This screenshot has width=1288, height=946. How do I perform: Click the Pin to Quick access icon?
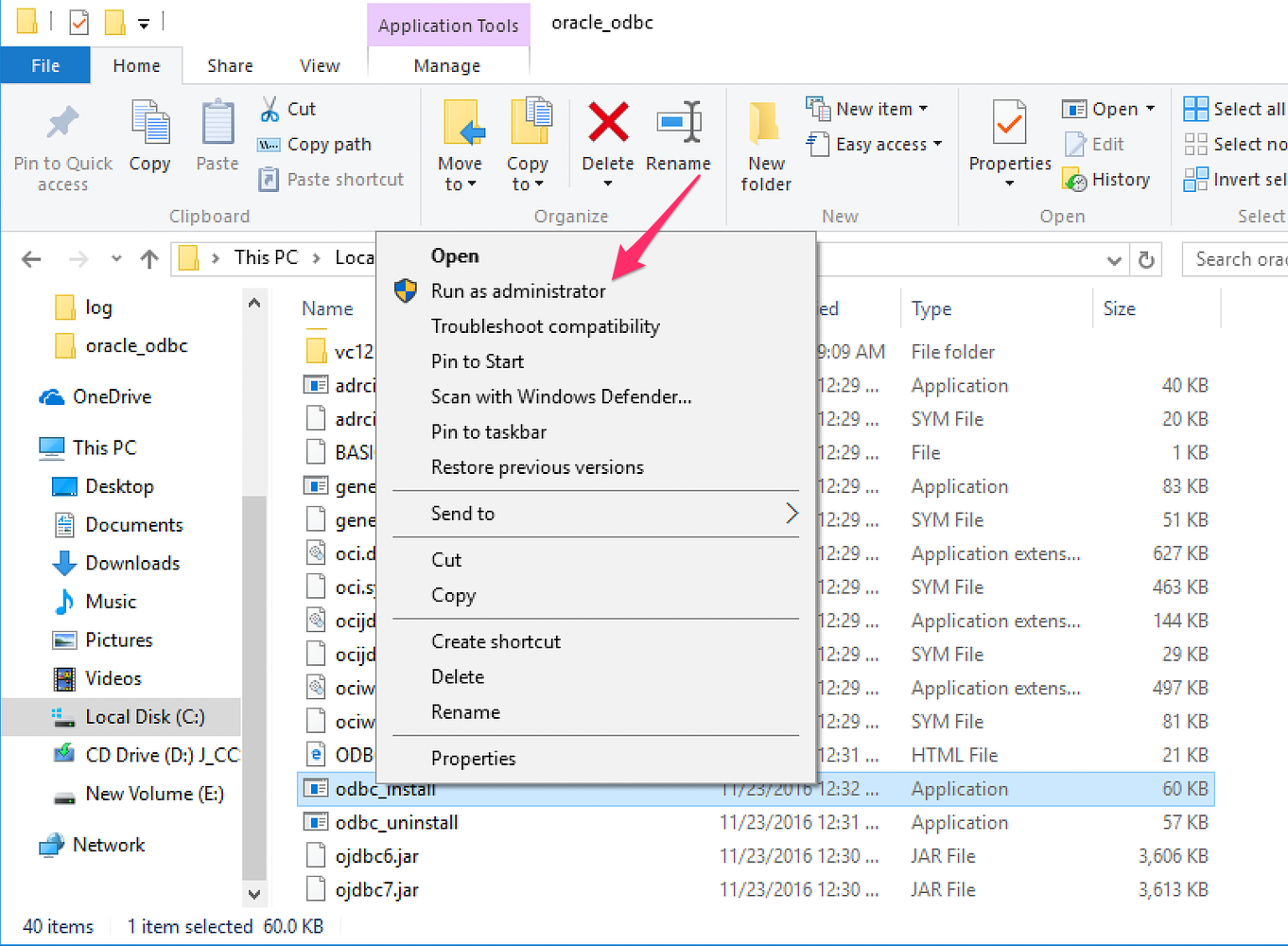pyautogui.click(x=63, y=123)
